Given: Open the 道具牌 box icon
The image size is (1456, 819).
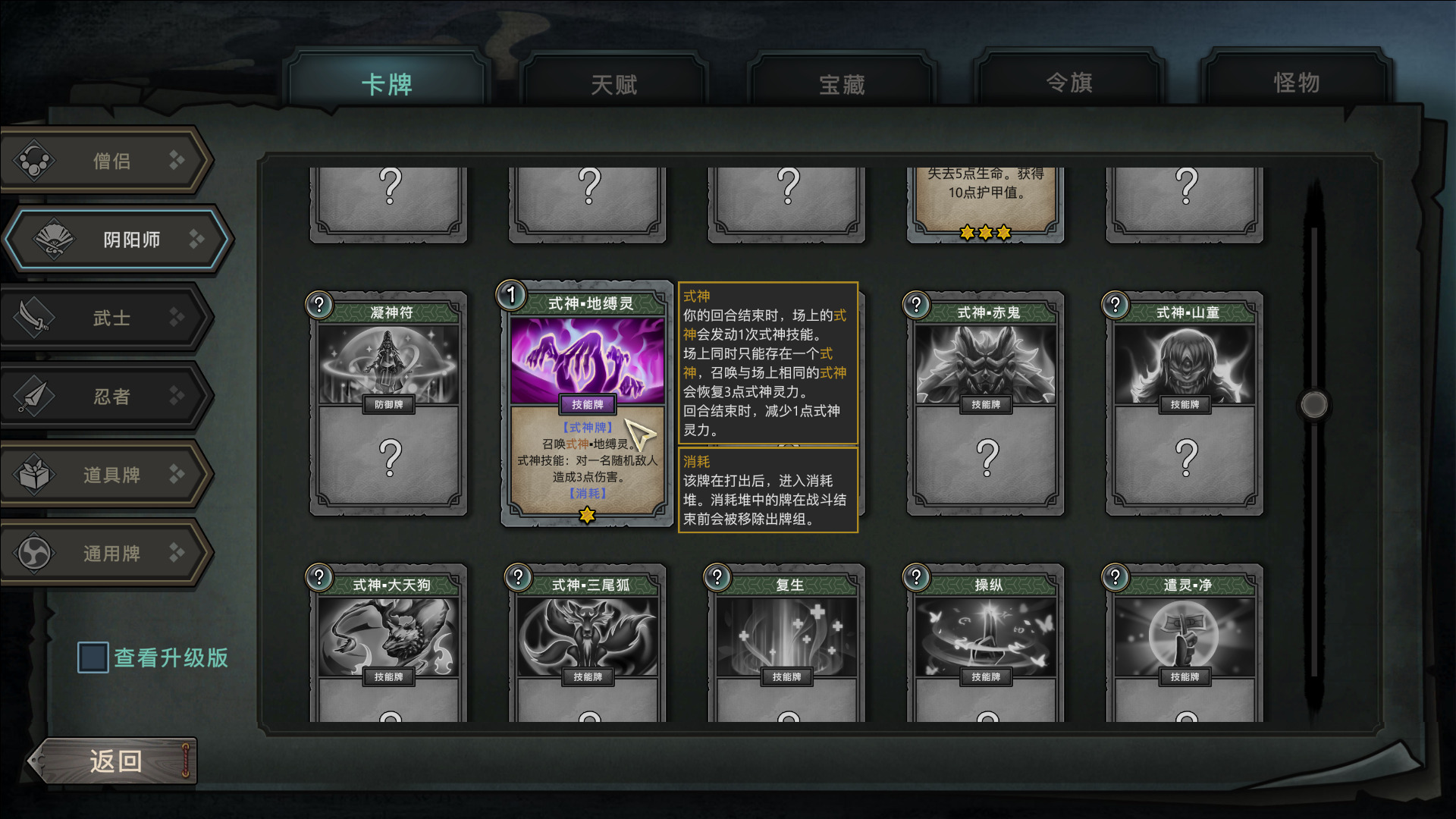Looking at the screenshot, I should pos(34,475).
